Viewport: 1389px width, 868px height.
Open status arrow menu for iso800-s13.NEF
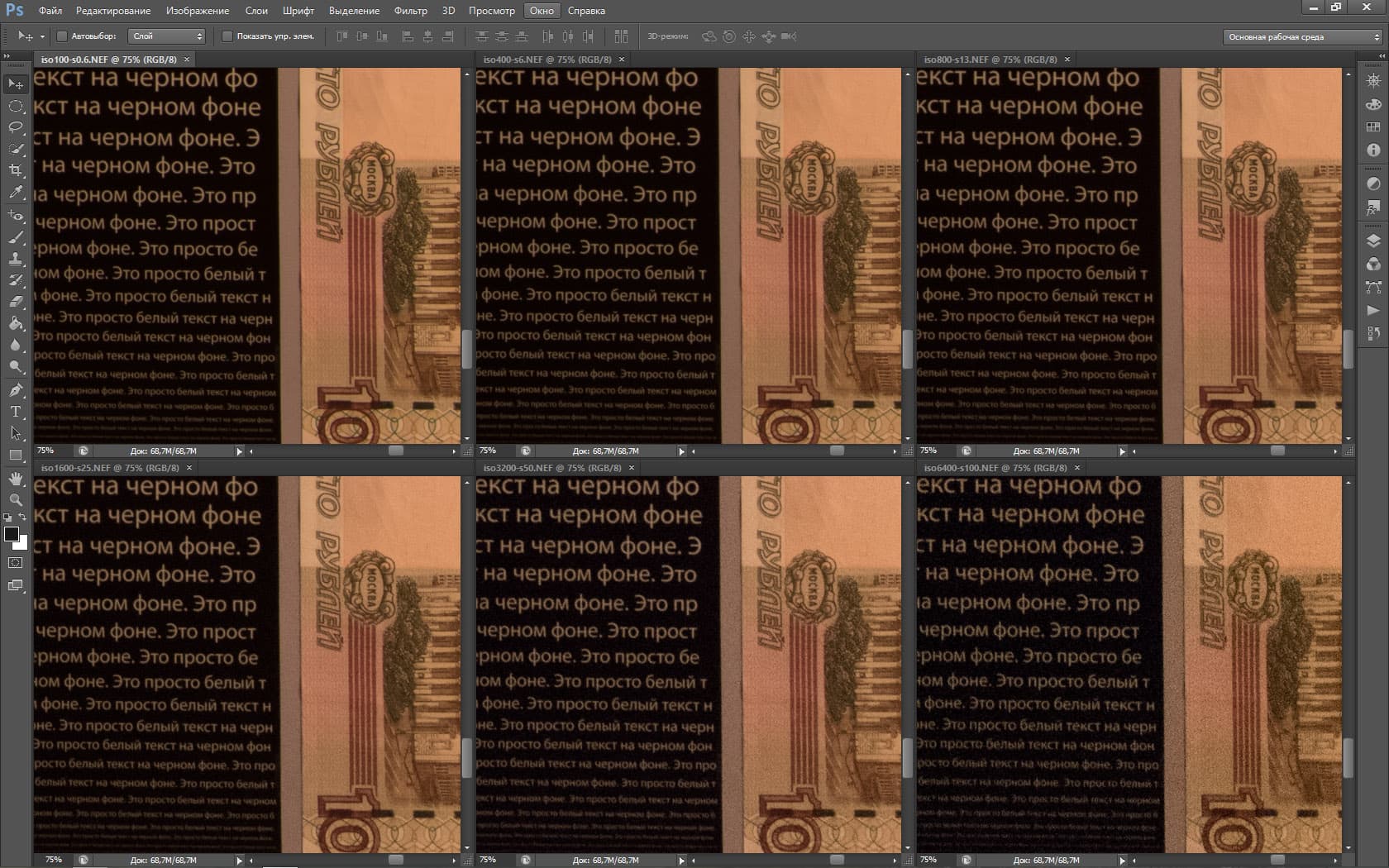point(1123,451)
